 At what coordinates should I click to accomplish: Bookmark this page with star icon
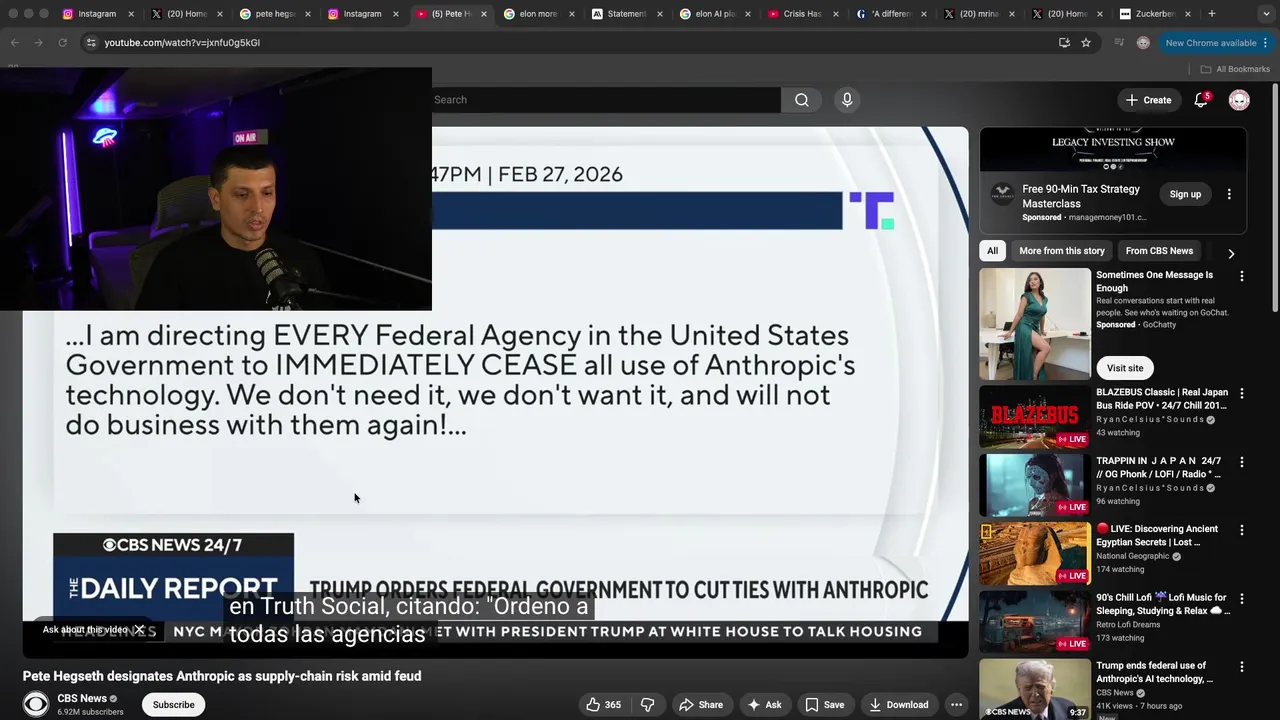tap(1086, 42)
